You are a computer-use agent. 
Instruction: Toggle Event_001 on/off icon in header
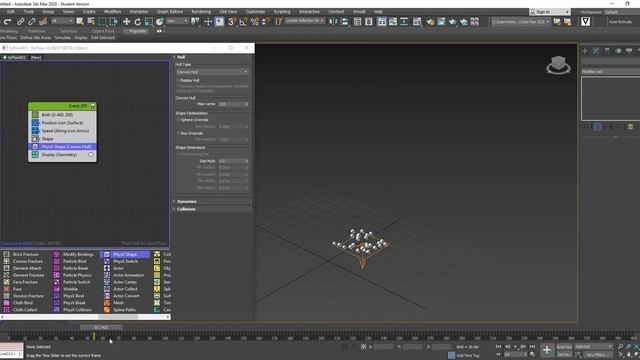coord(93,106)
